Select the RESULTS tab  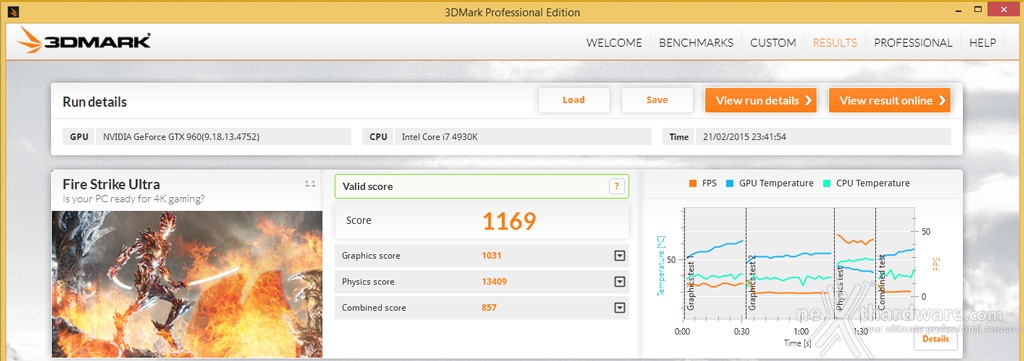point(835,43)
